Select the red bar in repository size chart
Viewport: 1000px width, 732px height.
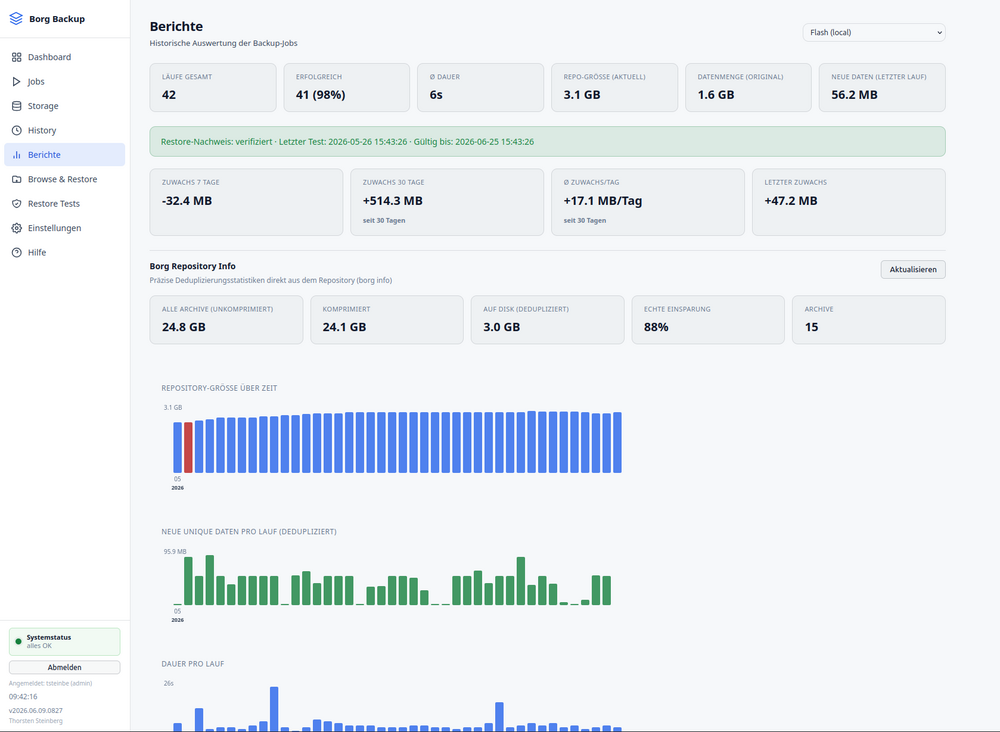[x=188, y=447]
